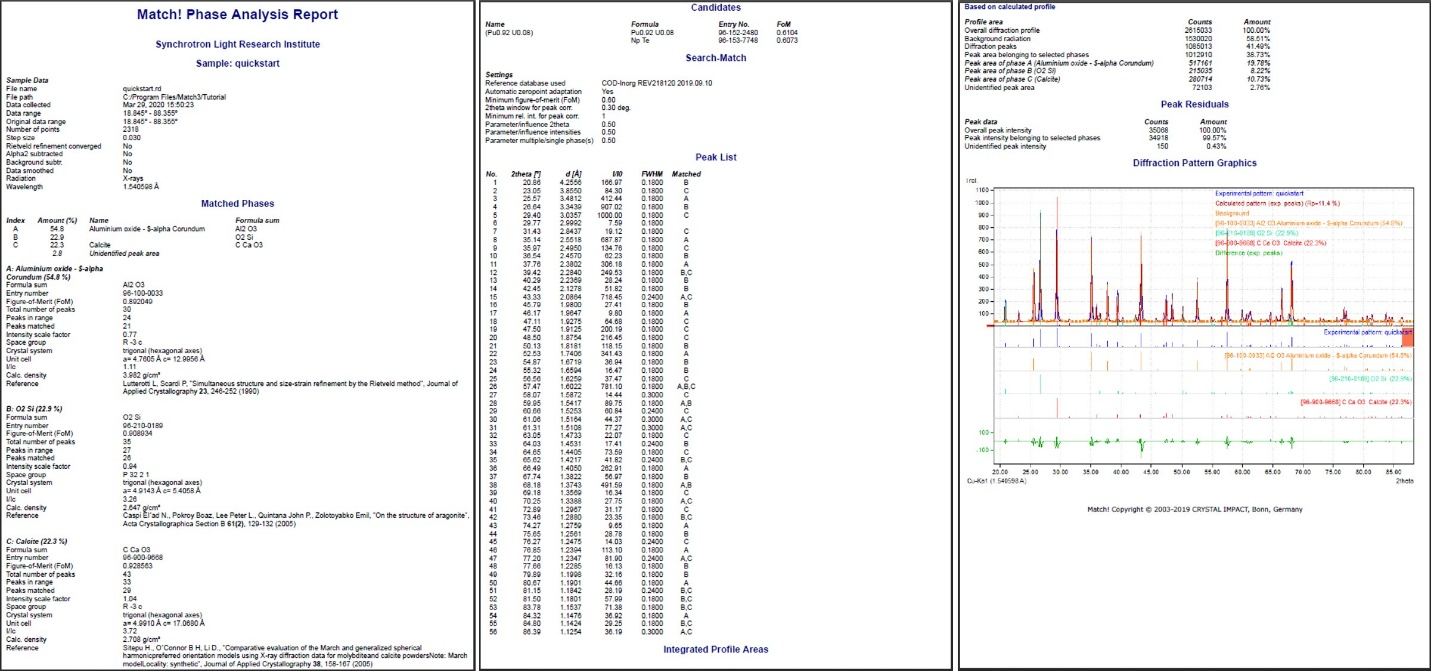Select the "Unidentified peak intensity" row label

pos(1003,146)
